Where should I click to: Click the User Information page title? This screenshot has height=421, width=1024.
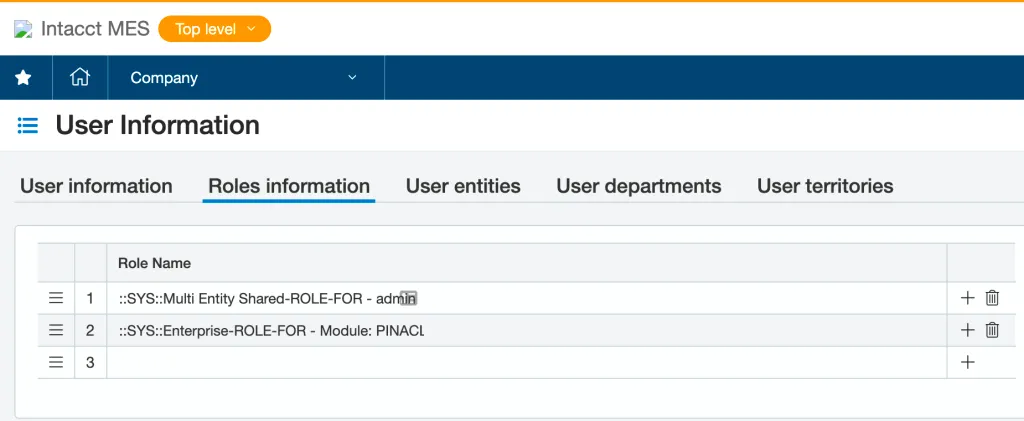click(x=157, y=125)
